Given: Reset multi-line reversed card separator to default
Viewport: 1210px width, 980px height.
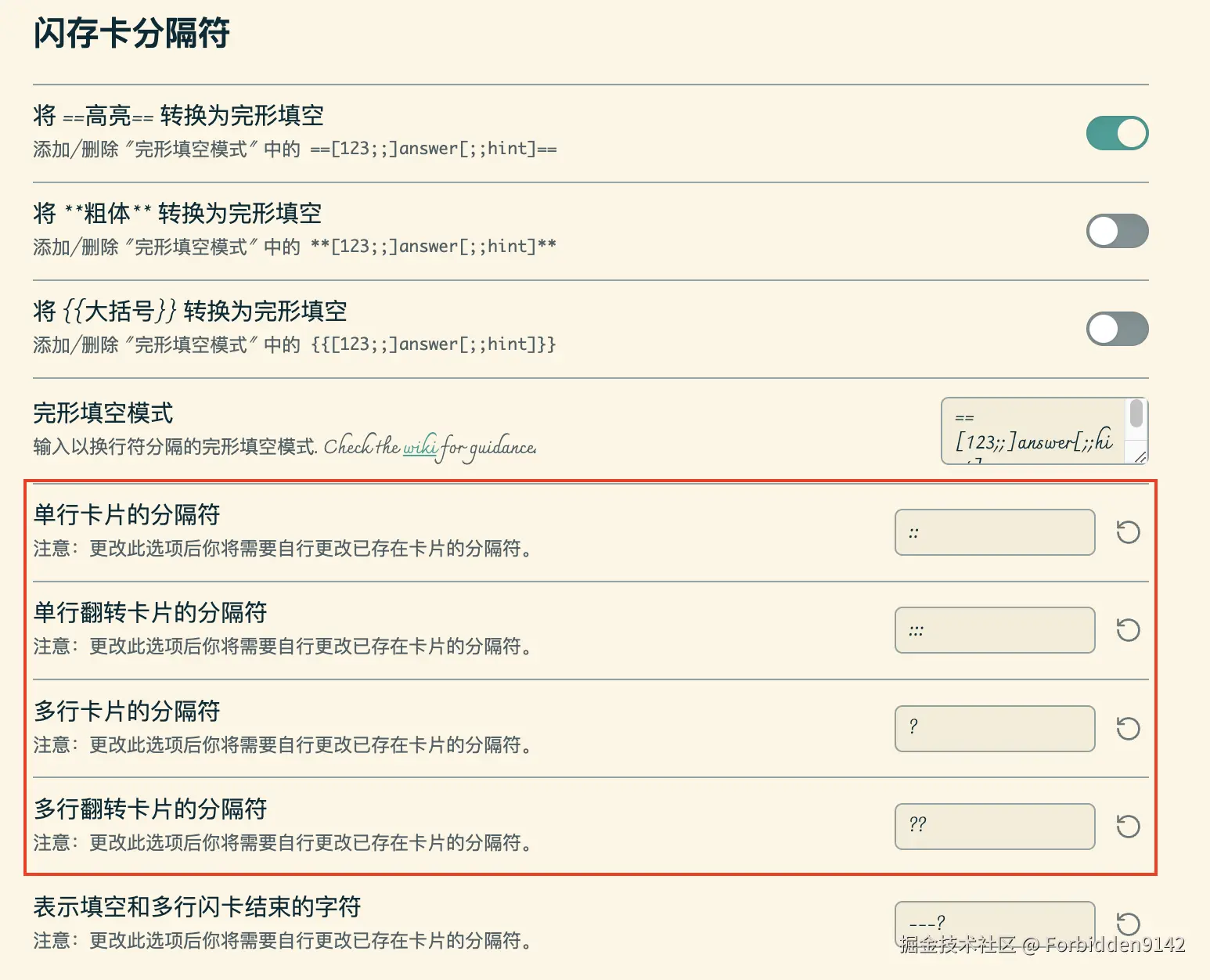Looking at the screenshot, I should pyautogui.click(x=1127, y=827).
